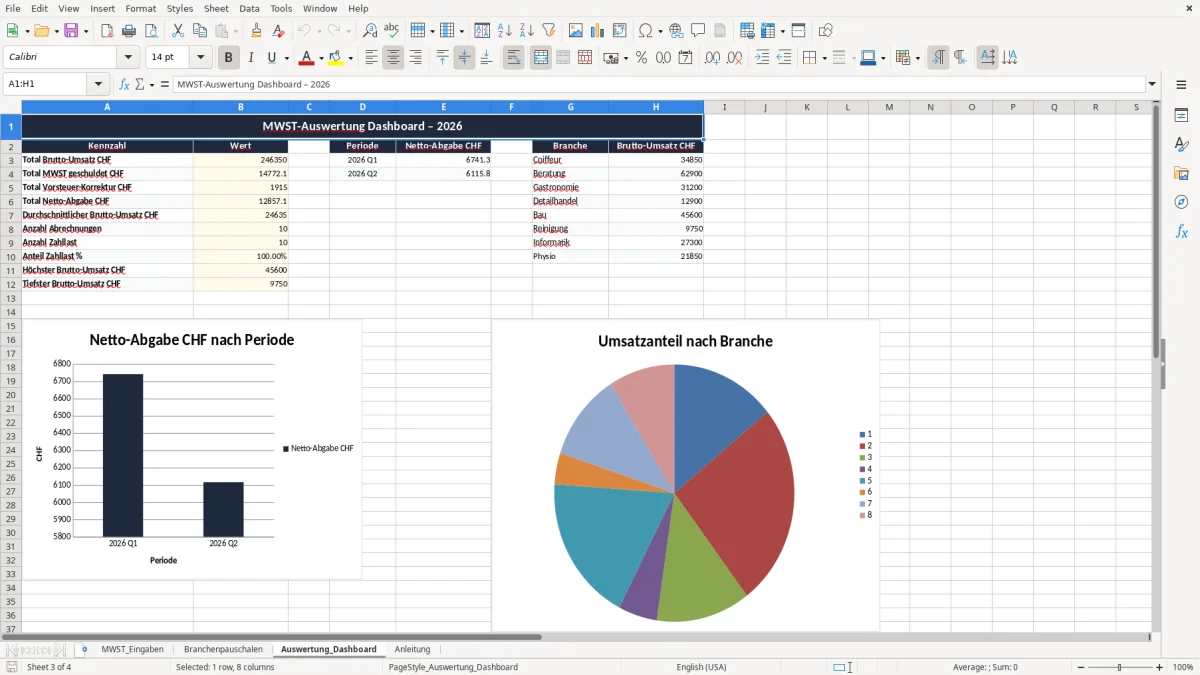Click the Sort Descending icon
The width and height of the screenshot is (1200, 675).
point(526,31)
